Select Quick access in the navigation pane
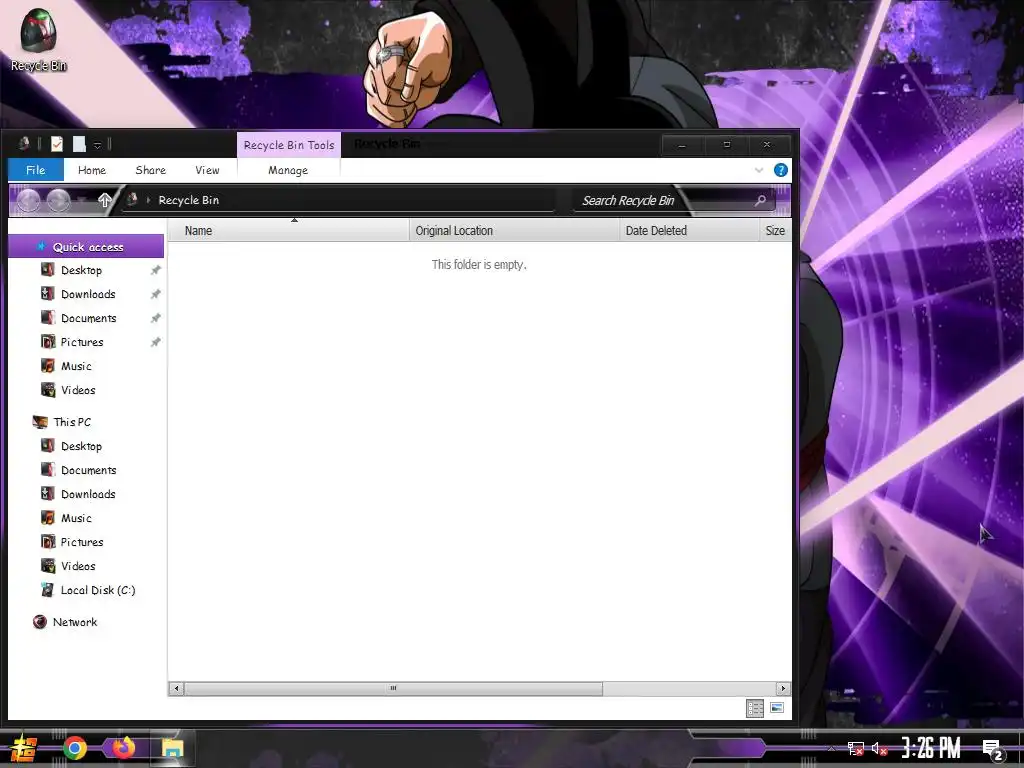The width and height of the screenshot is (1024, 768). [x=86, y=247]
